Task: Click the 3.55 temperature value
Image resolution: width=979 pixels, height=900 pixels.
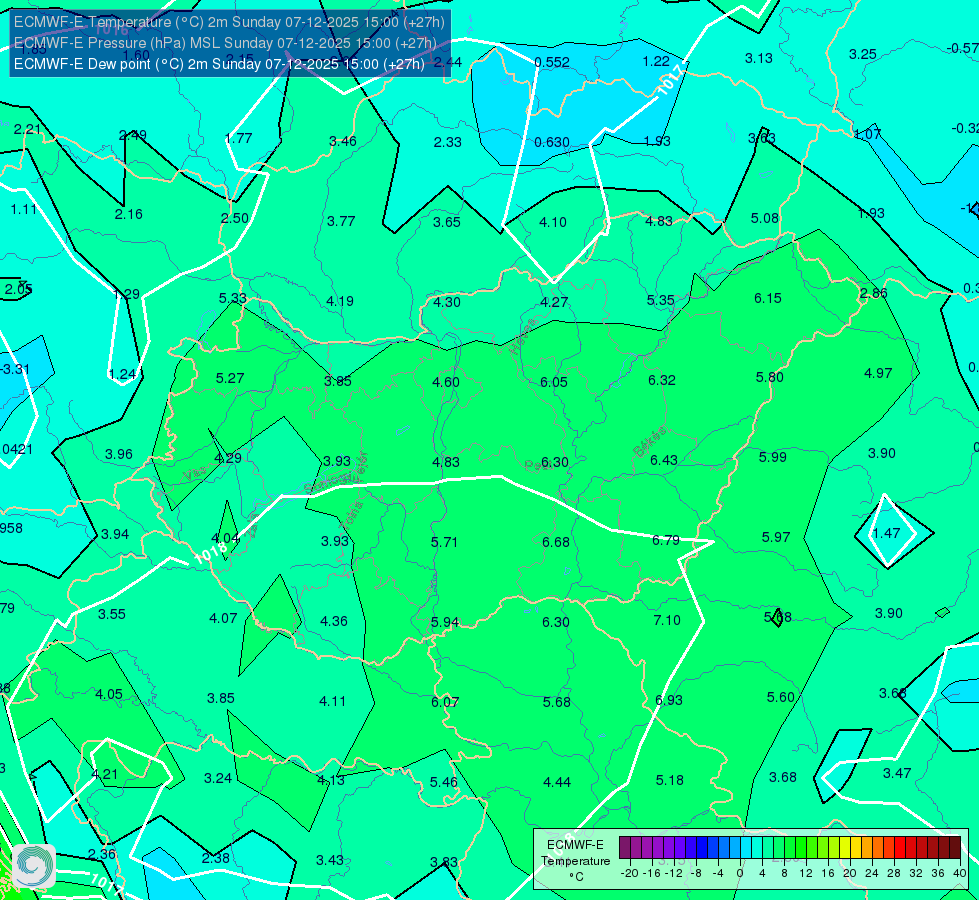Action: pyautogui.click(x=112, y=615)
